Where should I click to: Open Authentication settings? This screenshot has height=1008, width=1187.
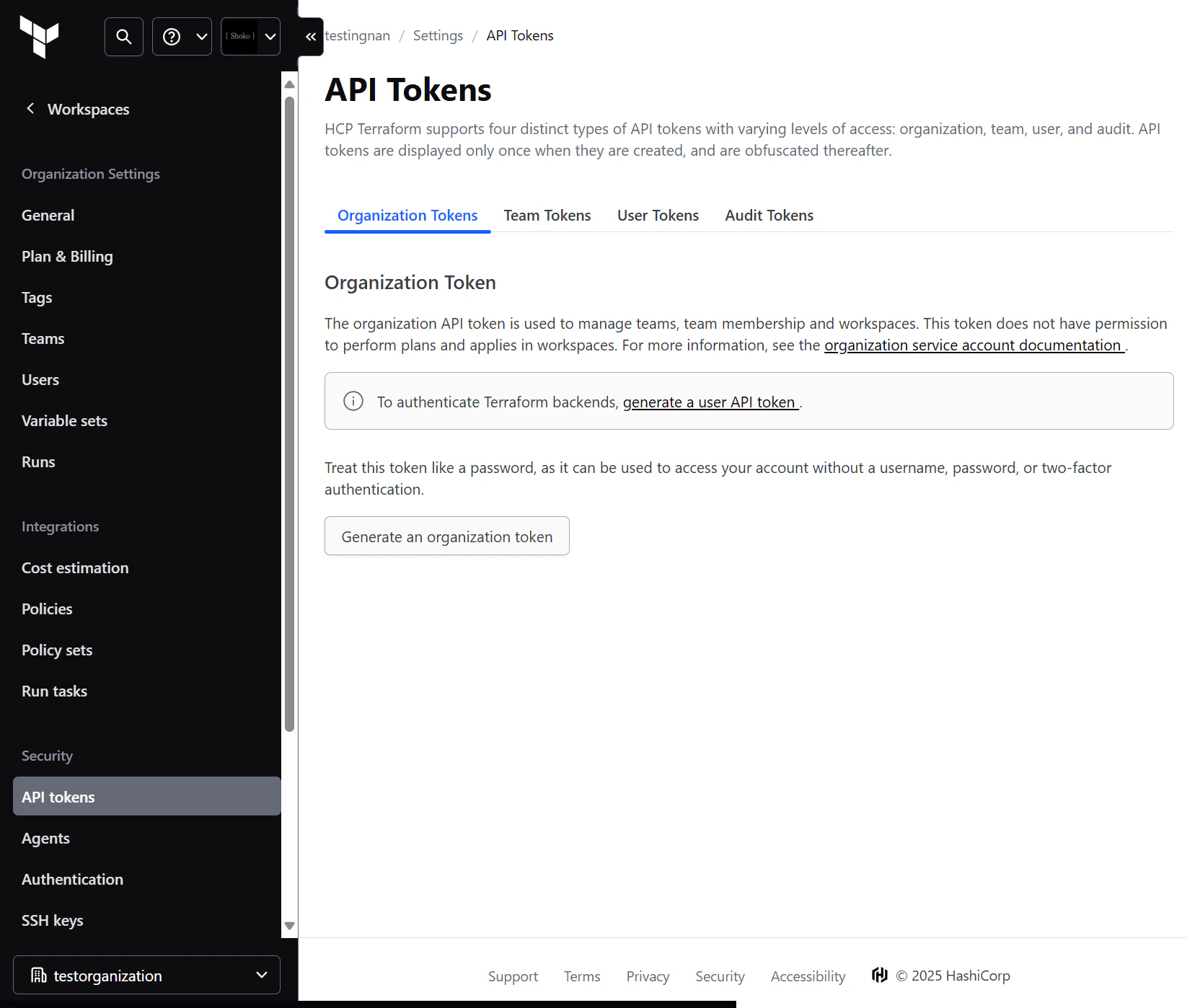tap(72, 879)
